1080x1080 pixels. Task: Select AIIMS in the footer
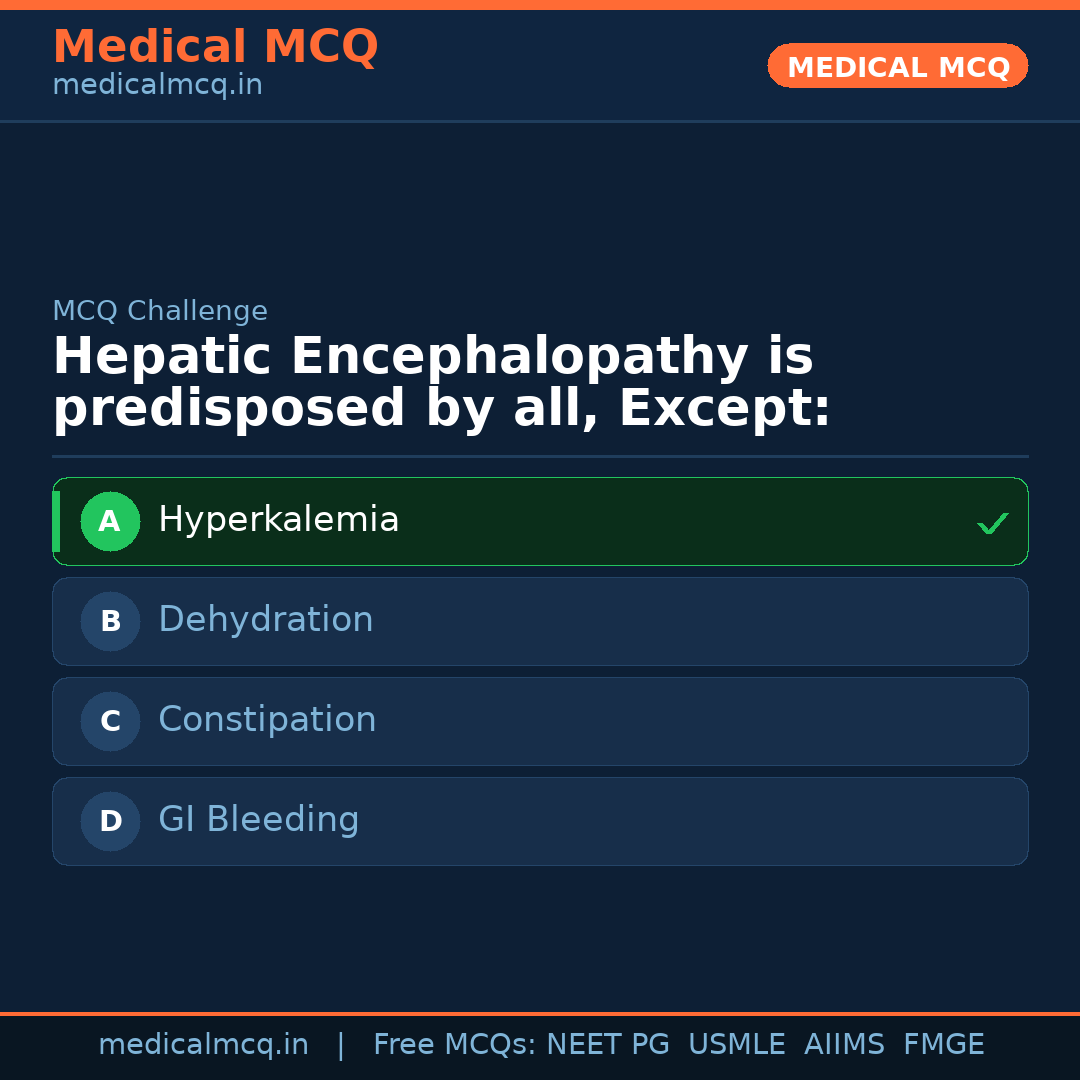(844, 1045)
